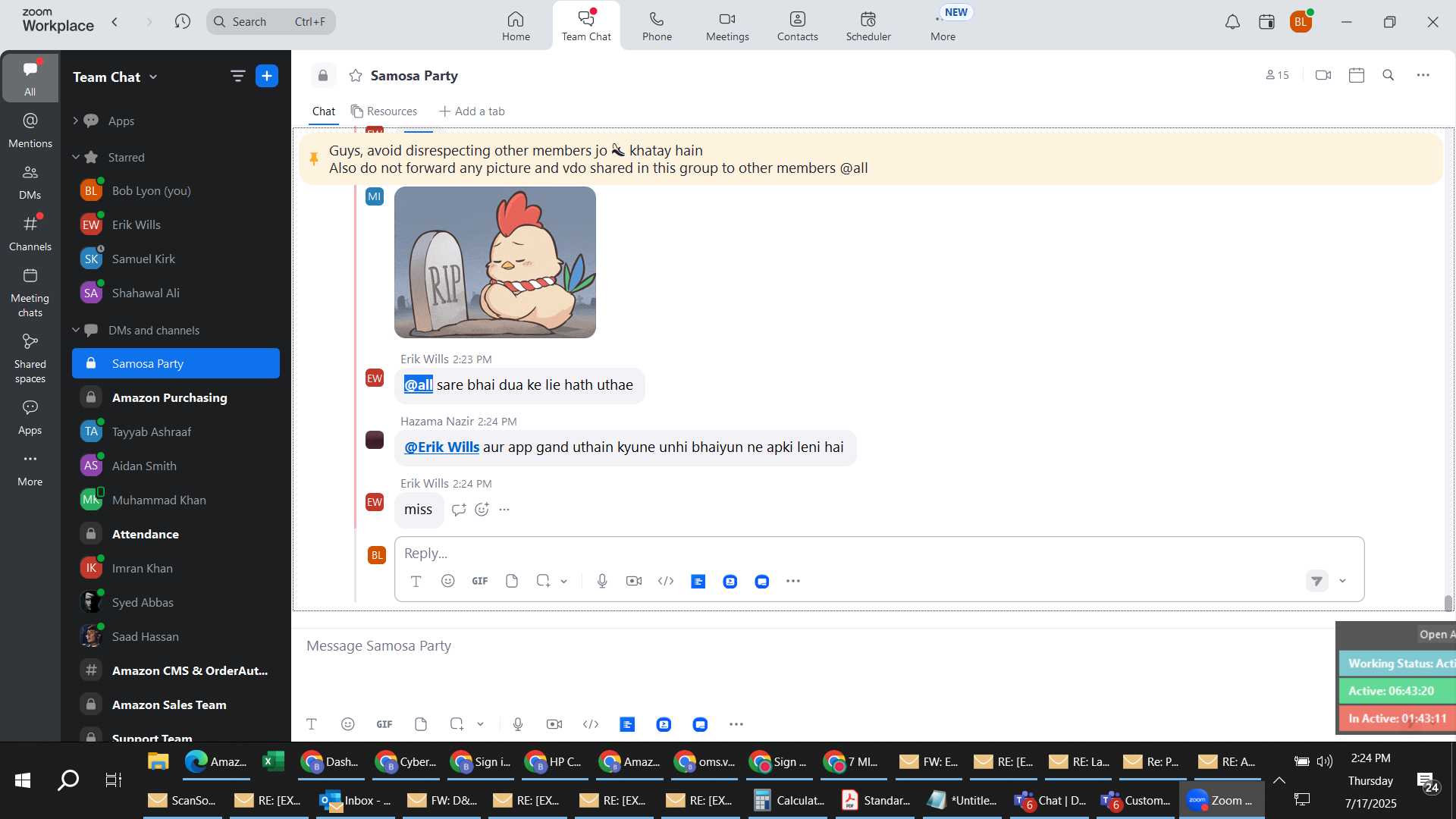Open the Apps item in the left rail
Screen dimensions: 1456x819
(30, 416)
